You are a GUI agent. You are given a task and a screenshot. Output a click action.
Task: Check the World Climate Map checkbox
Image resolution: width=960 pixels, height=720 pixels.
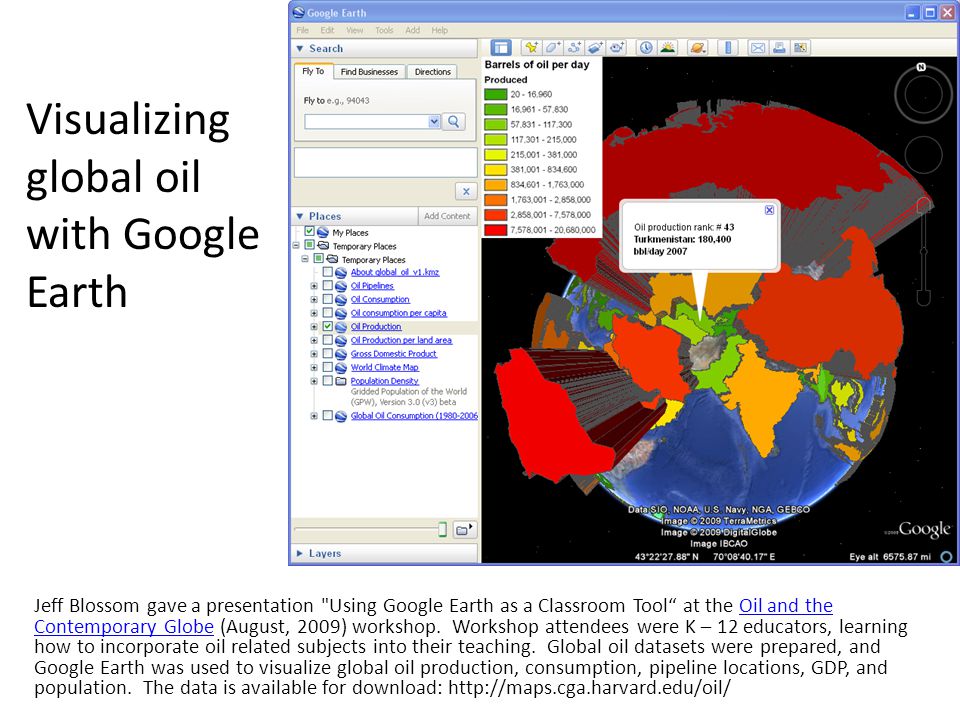click(328, 367)
